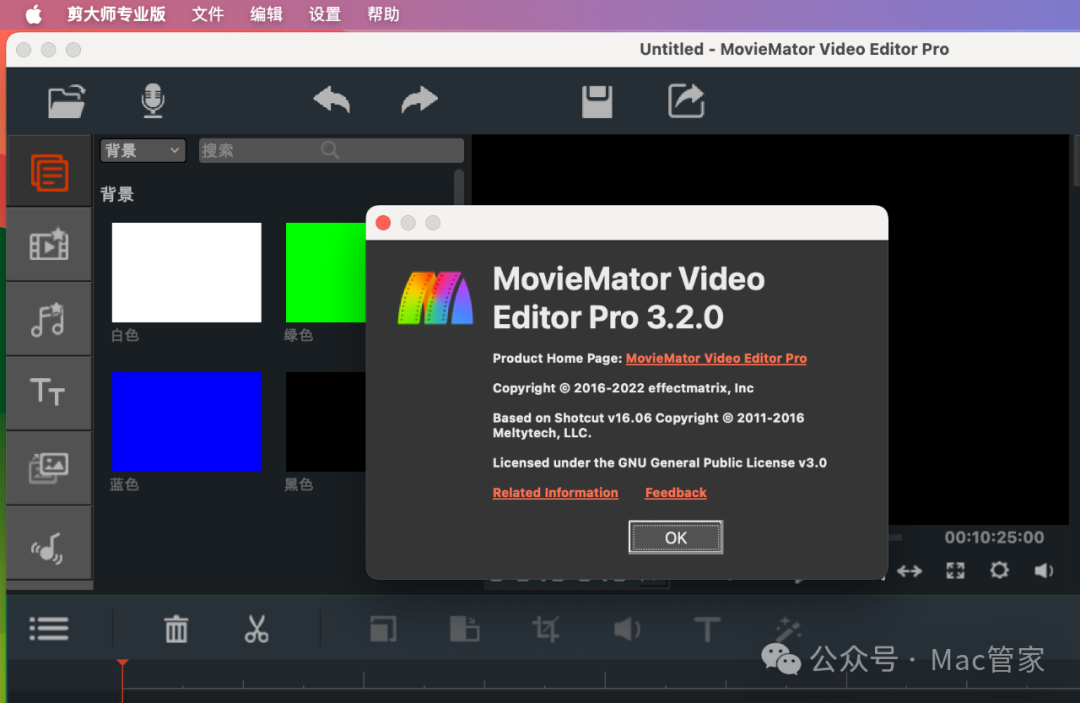Viewport: 1080px width, 703px height.
Task: Open the Feedback link
Action: [x=675, y=493]
